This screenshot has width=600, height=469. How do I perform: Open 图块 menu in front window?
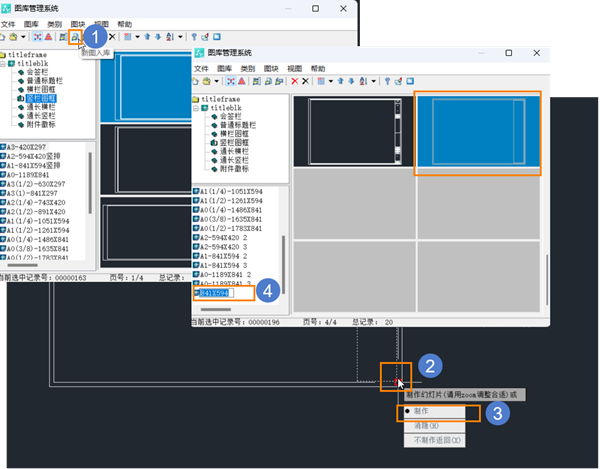coord(271,69)
